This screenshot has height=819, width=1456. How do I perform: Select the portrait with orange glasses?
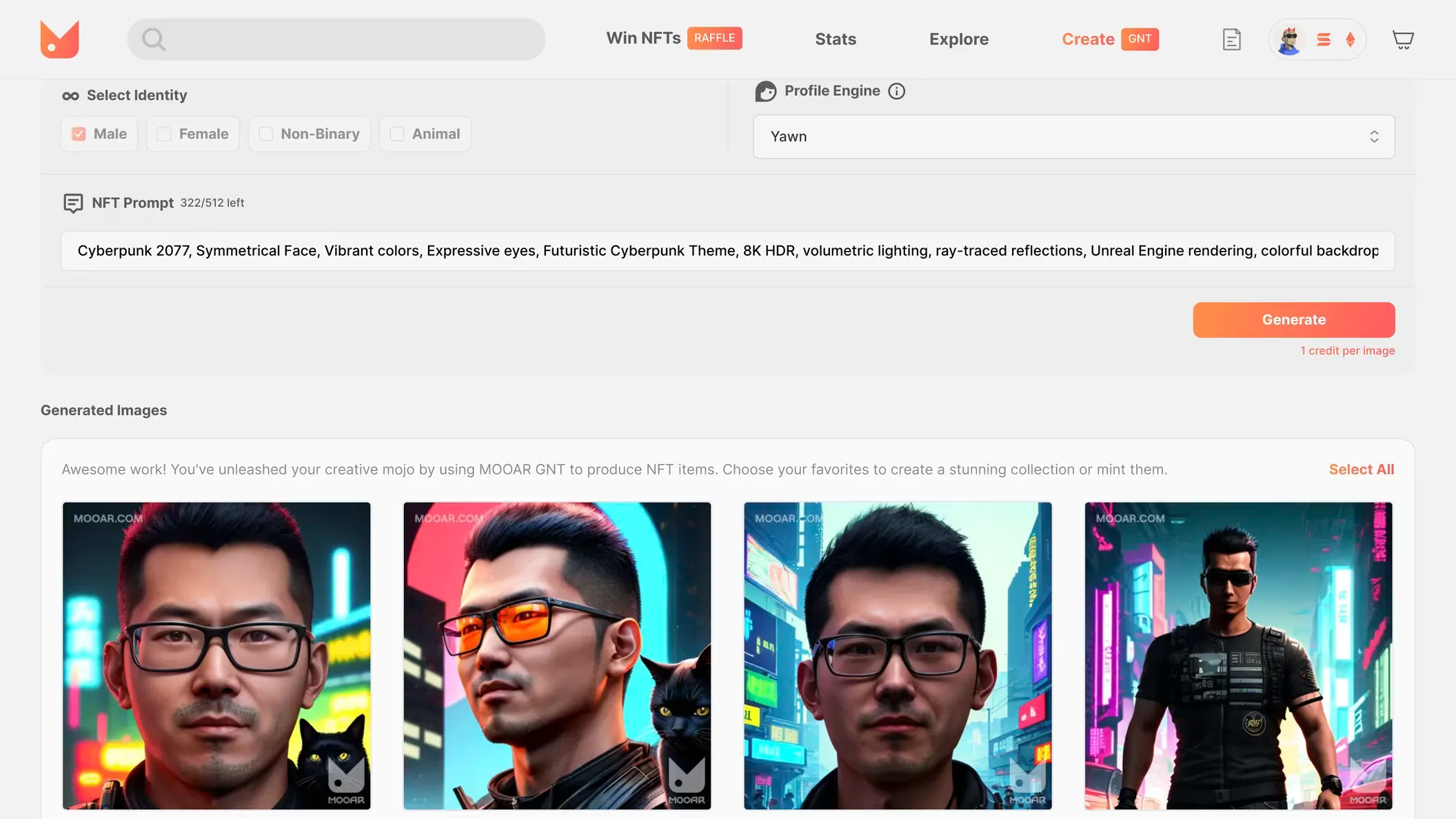(x=557, y=656)
